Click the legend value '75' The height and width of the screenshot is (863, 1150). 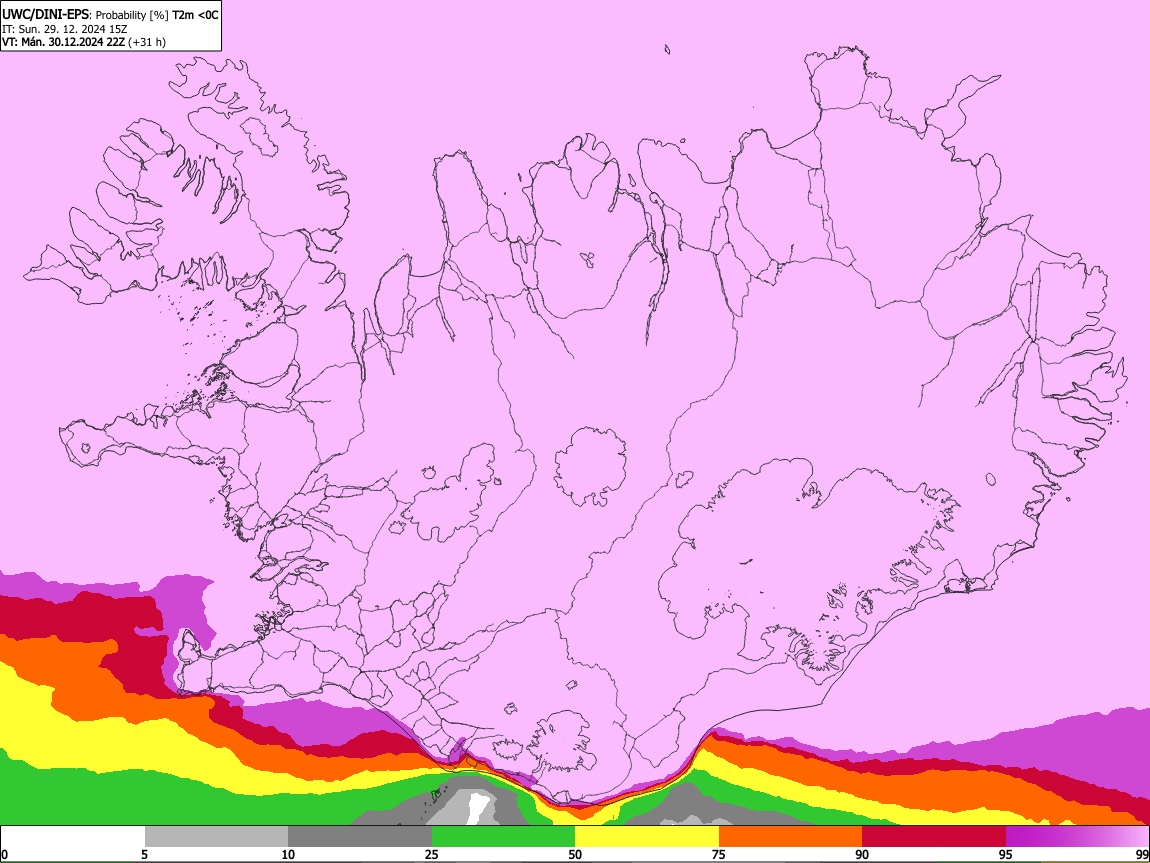point(719,855)
